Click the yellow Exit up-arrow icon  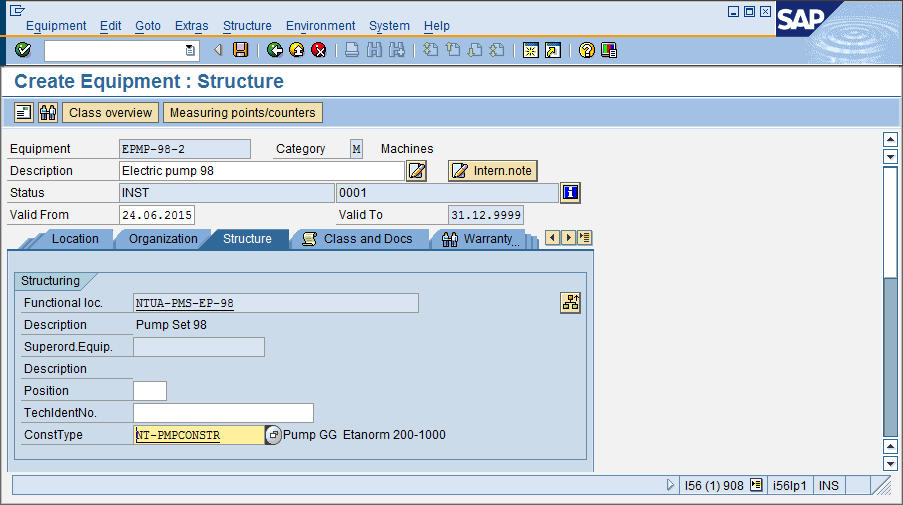tap(297, 50)
